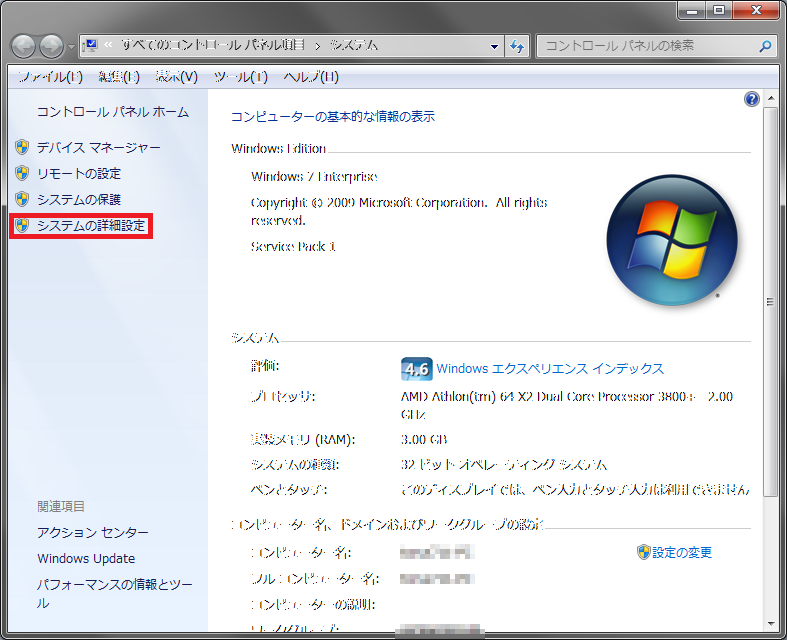Close the System window

point(756,10)
